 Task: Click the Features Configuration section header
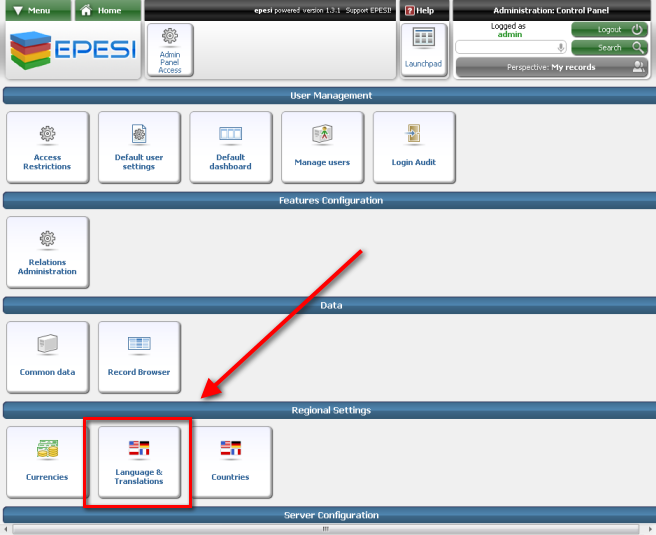pyautogui.click(x=330, y=201)
